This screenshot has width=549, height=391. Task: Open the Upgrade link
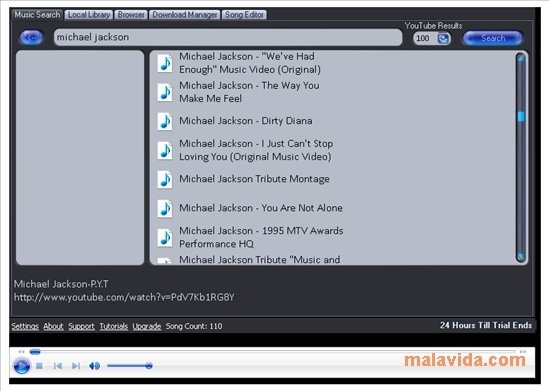[147, 326]
